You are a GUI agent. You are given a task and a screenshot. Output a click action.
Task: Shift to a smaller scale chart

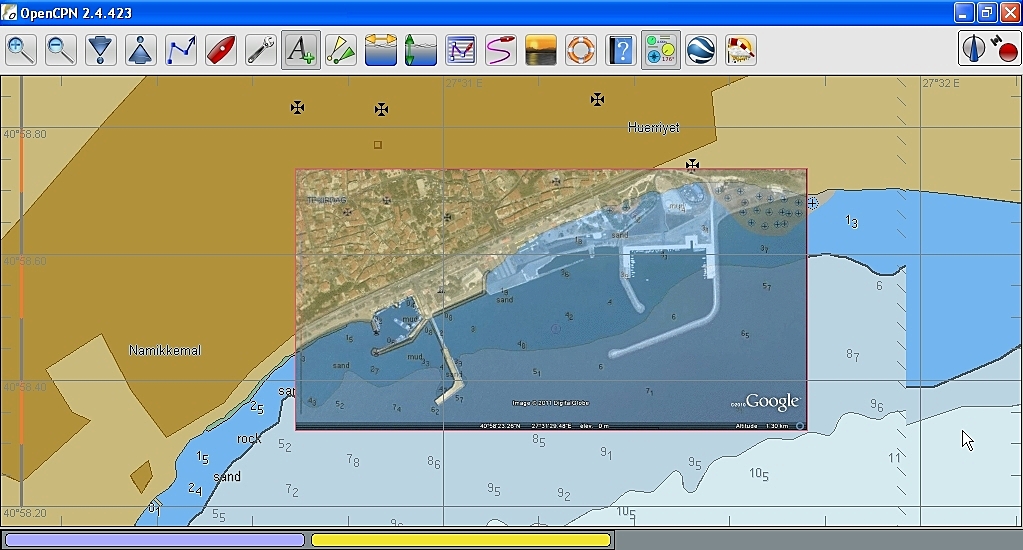140,50
